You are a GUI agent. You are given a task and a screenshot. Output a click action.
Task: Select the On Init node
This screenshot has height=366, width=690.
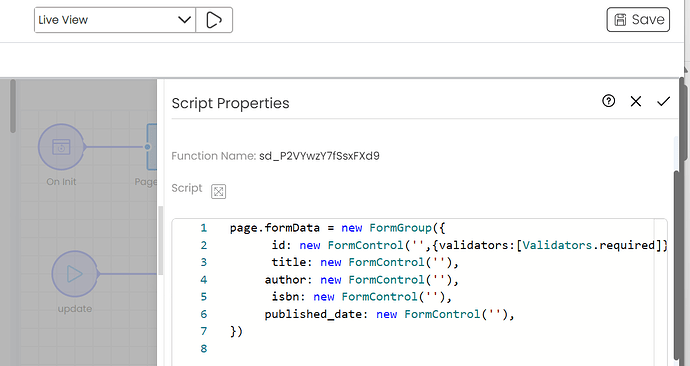pyautogui.click(x=61, y=147)
